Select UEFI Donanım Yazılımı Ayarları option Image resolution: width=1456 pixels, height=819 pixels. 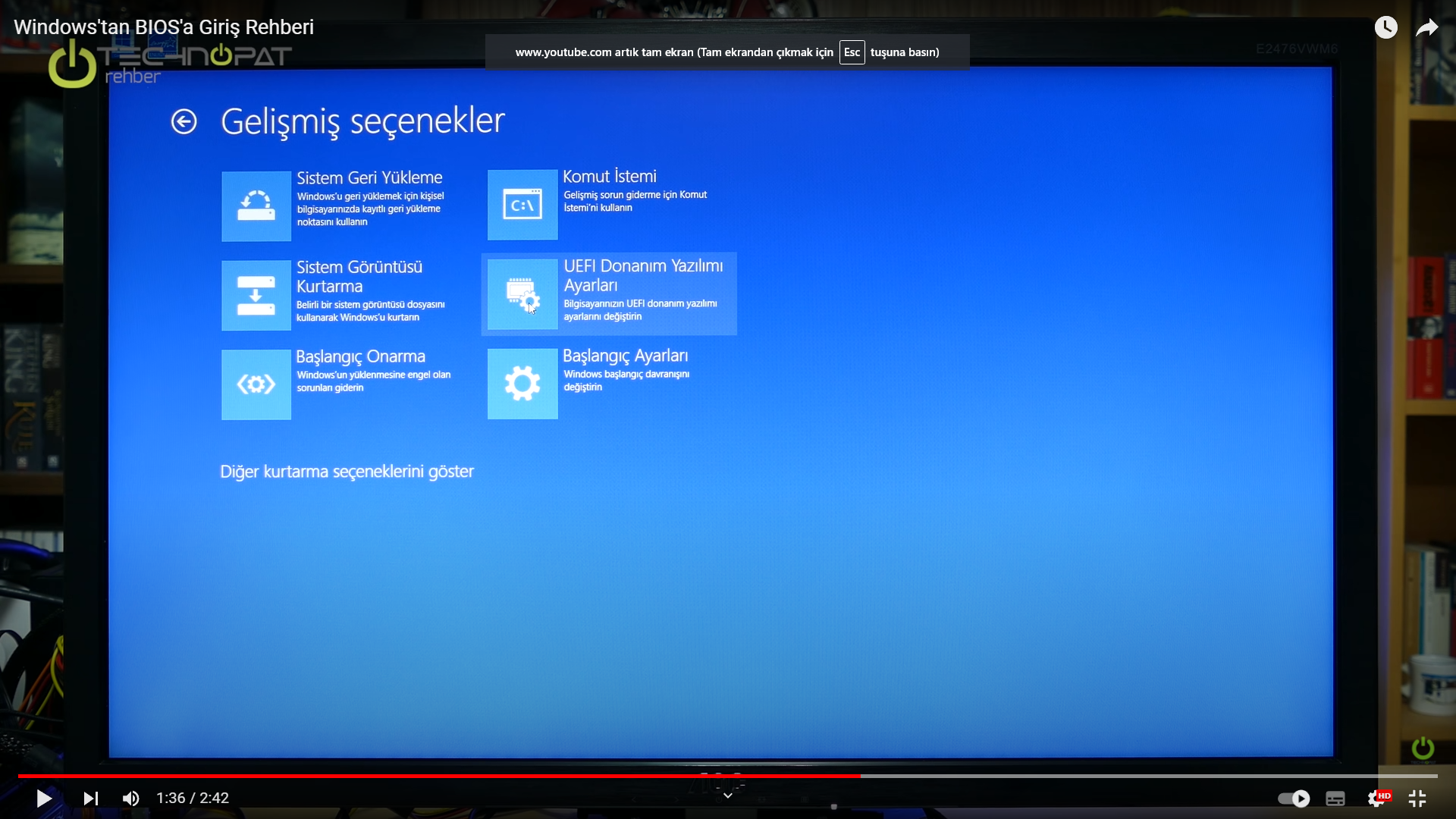point(609,294)
